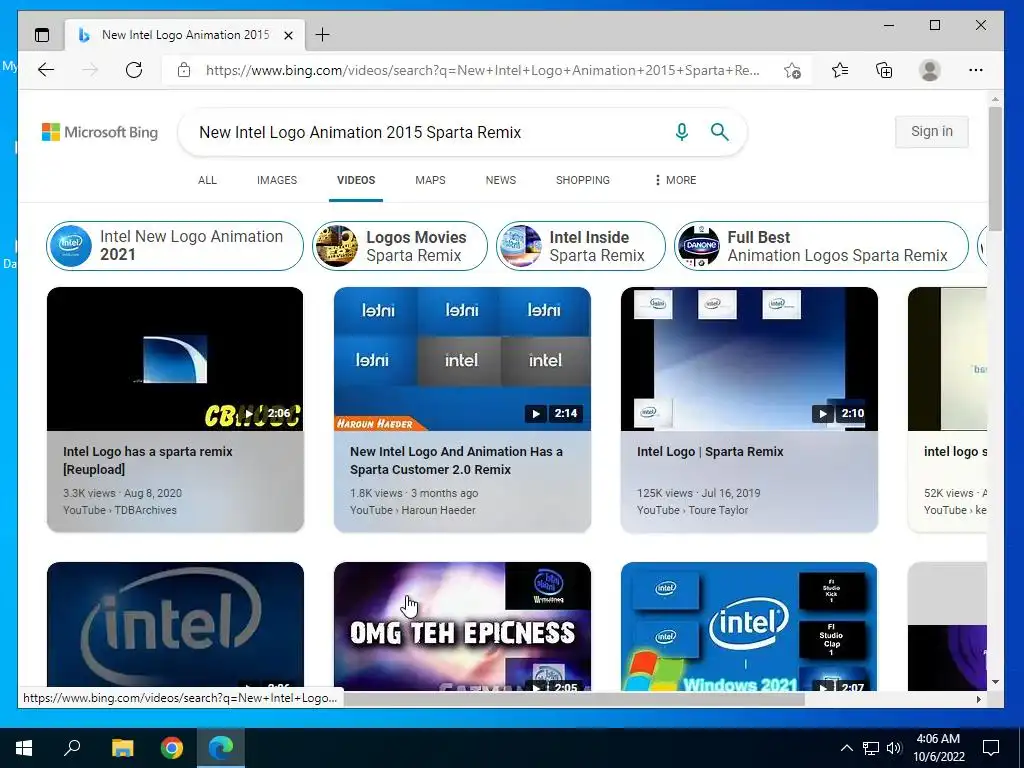Image resolution: width=1024 pixels, height=768 pixels.
Task: Click text 3.3K views · Aug 8, 2020
Action: (x=122, y=493)
